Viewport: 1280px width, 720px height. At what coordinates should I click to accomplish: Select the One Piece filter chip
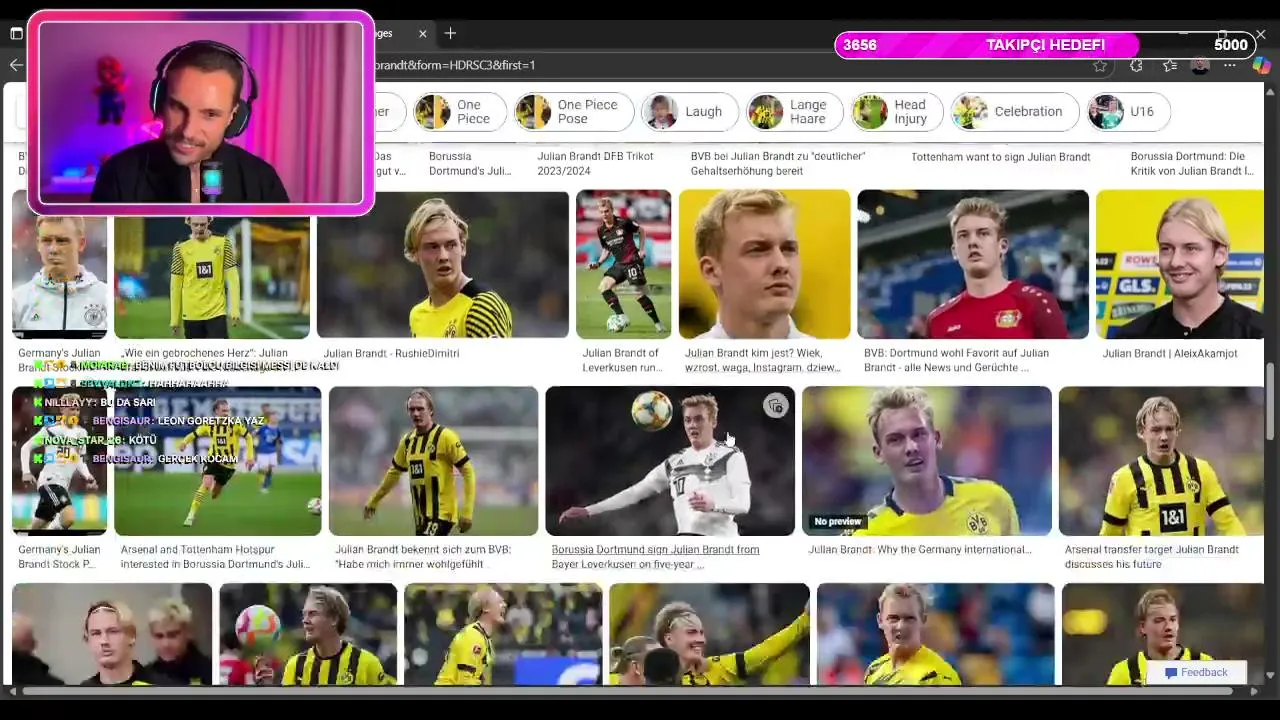459,111
